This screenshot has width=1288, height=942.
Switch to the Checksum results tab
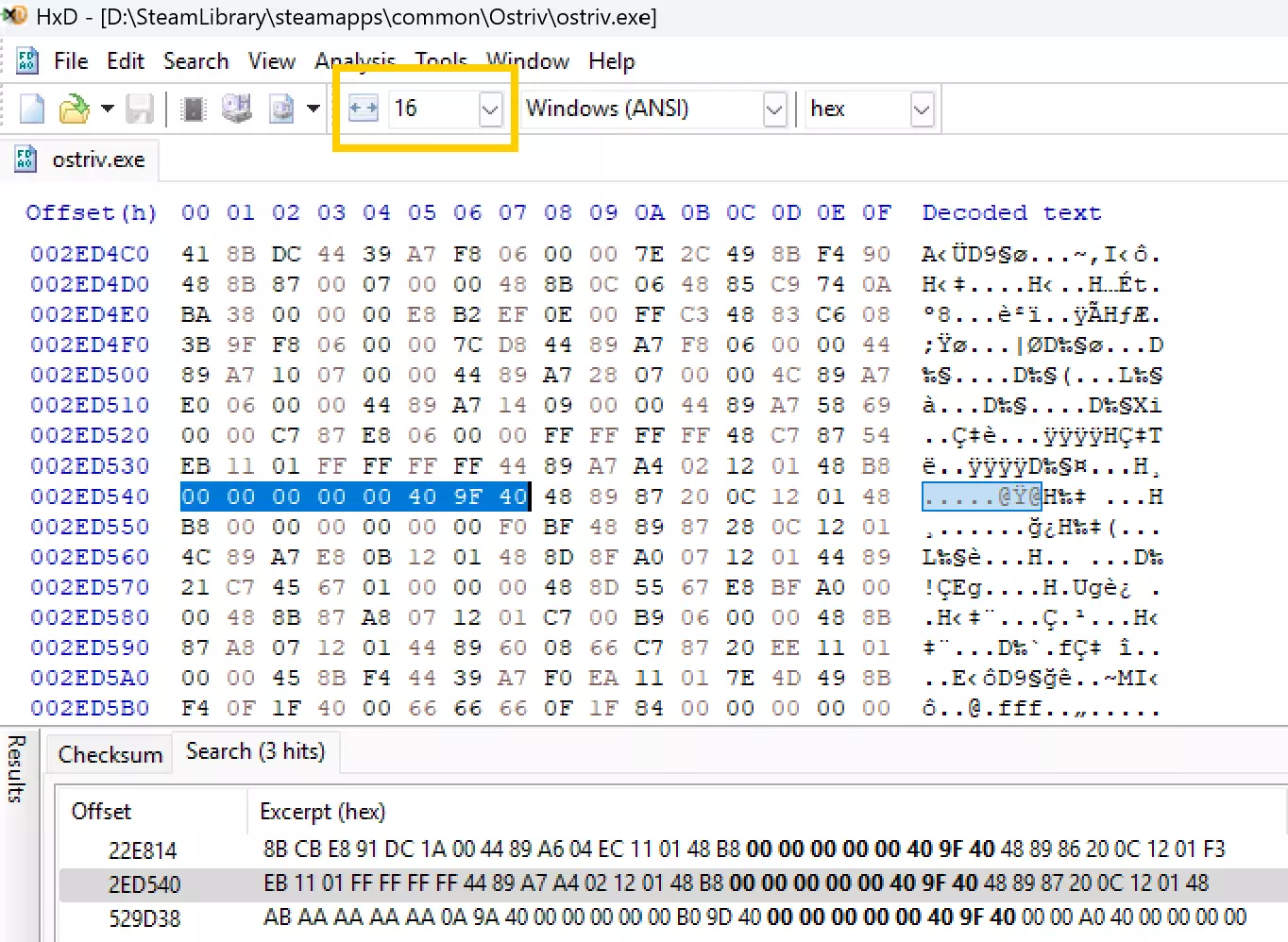click(110, 755)
